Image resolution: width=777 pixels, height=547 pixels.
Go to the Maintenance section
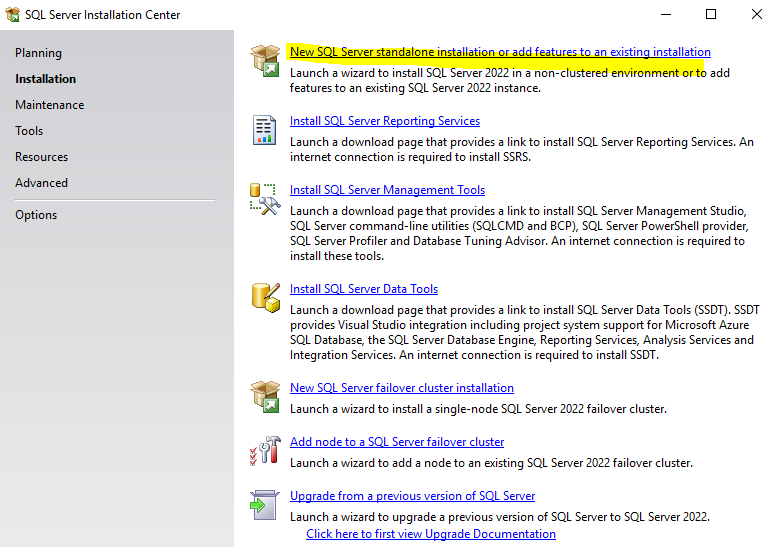(x=50, y=105)
